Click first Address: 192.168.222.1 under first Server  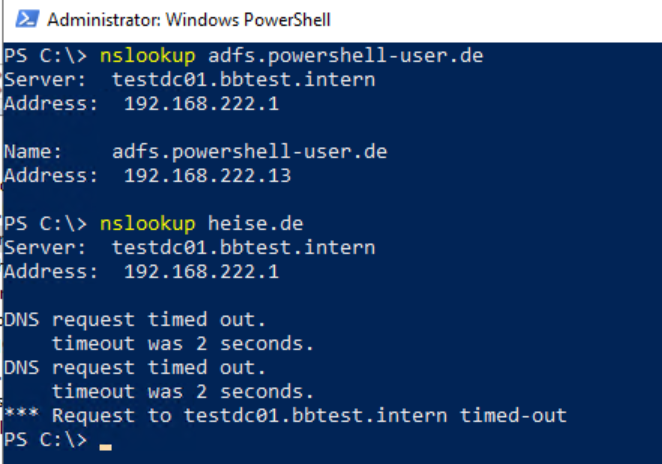[x=141, y=103]
